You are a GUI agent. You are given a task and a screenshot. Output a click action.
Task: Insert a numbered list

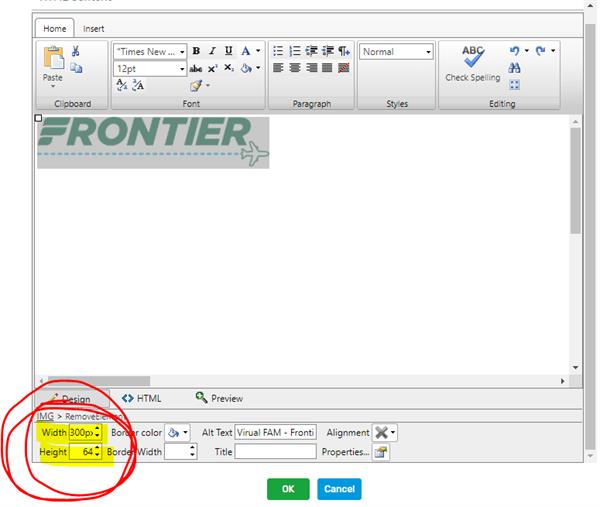click(295, 51)
